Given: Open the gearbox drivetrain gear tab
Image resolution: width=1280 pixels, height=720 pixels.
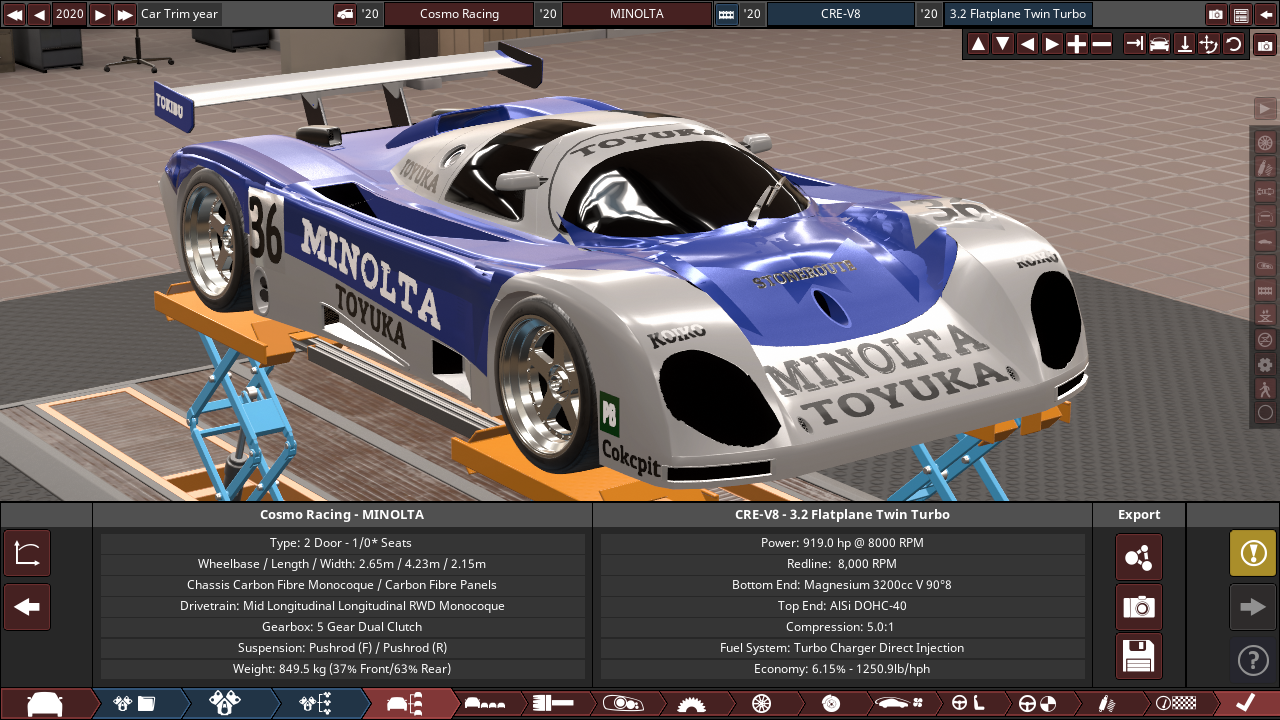Looking at the screenshot, I should 691,703.
